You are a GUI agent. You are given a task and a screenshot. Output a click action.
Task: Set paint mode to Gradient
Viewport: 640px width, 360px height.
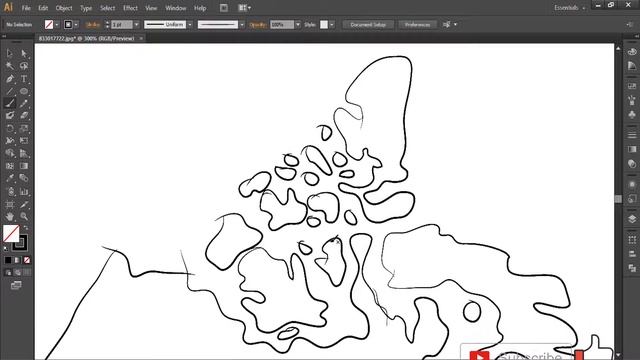coord(17,260)
